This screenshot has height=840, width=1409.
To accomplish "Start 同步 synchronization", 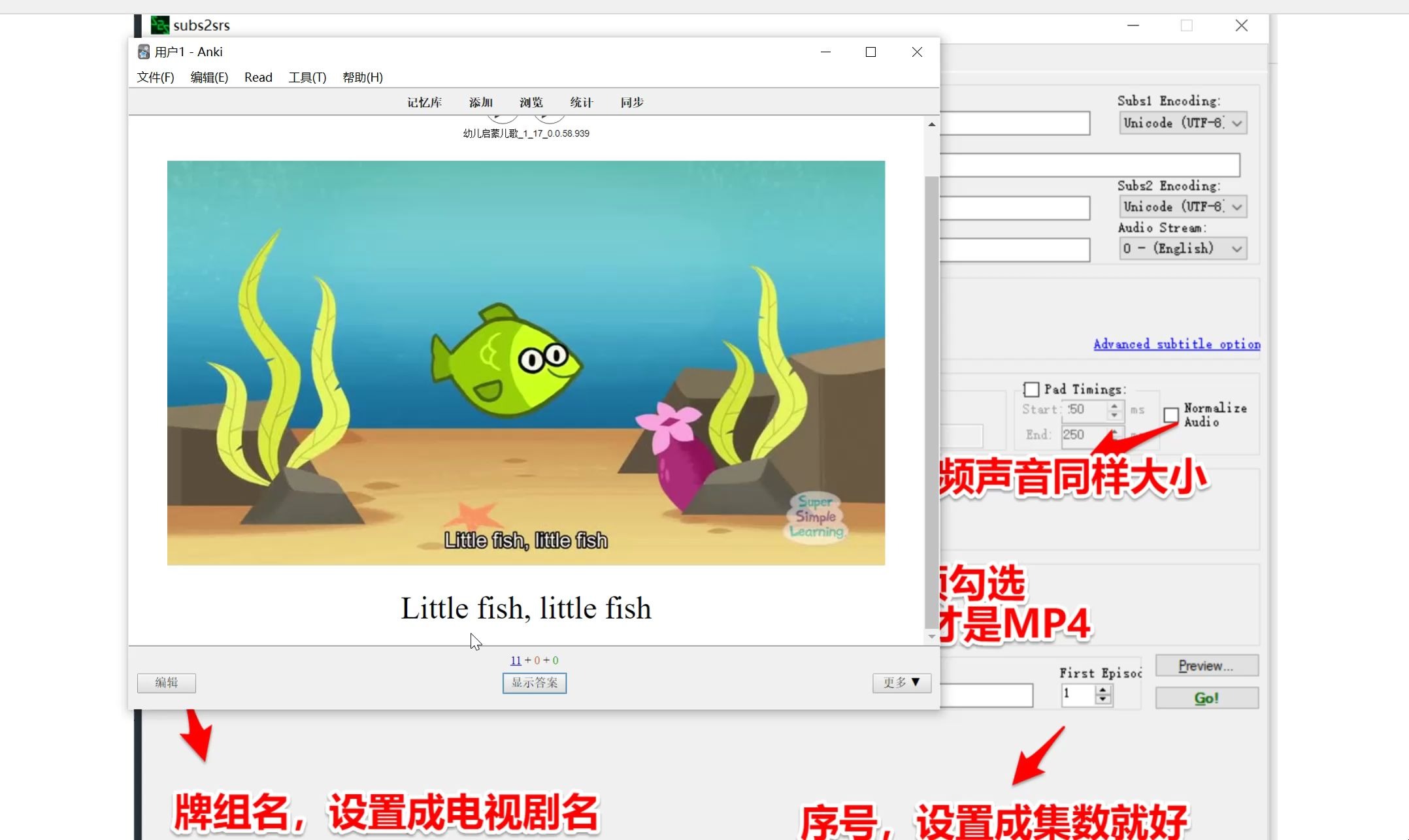I will [x=631, y=103].
